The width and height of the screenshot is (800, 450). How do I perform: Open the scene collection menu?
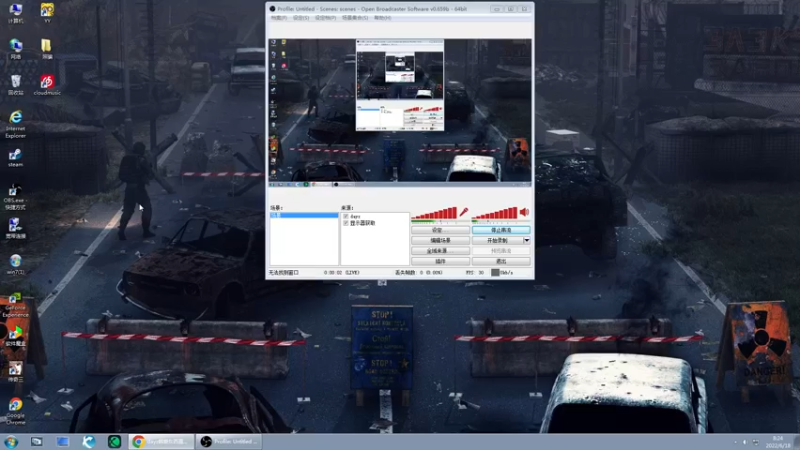[x=355, y=18]
